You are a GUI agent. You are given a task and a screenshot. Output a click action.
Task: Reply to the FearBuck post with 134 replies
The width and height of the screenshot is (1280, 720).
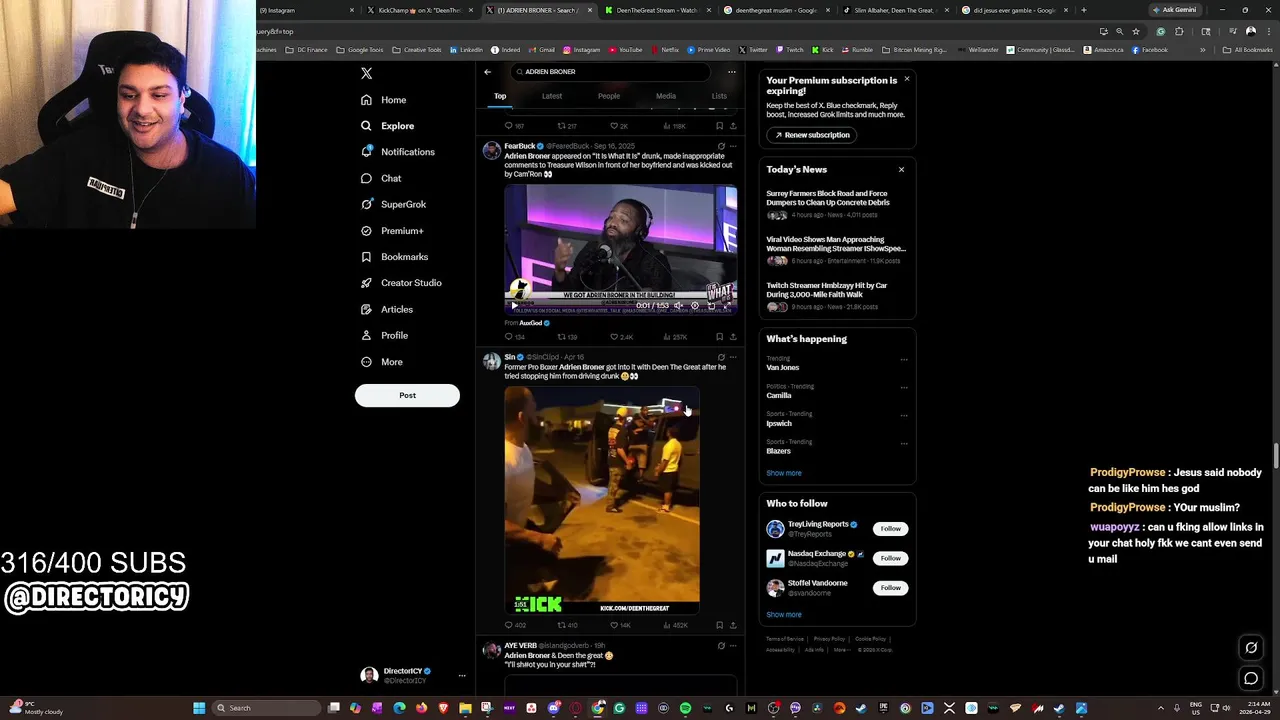click(x=514, y=337)
